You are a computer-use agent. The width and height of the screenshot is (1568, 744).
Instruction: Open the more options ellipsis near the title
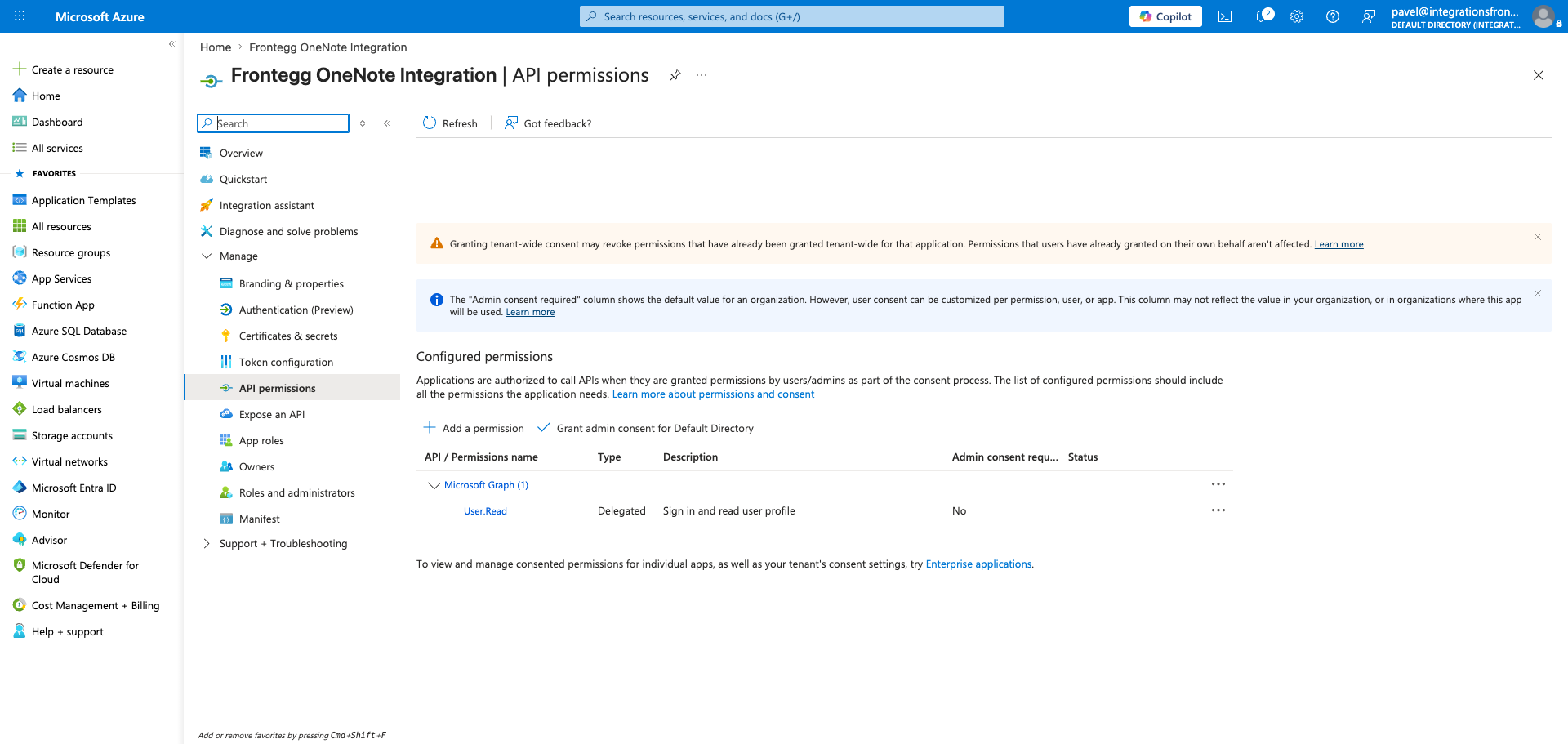point(702,75)
